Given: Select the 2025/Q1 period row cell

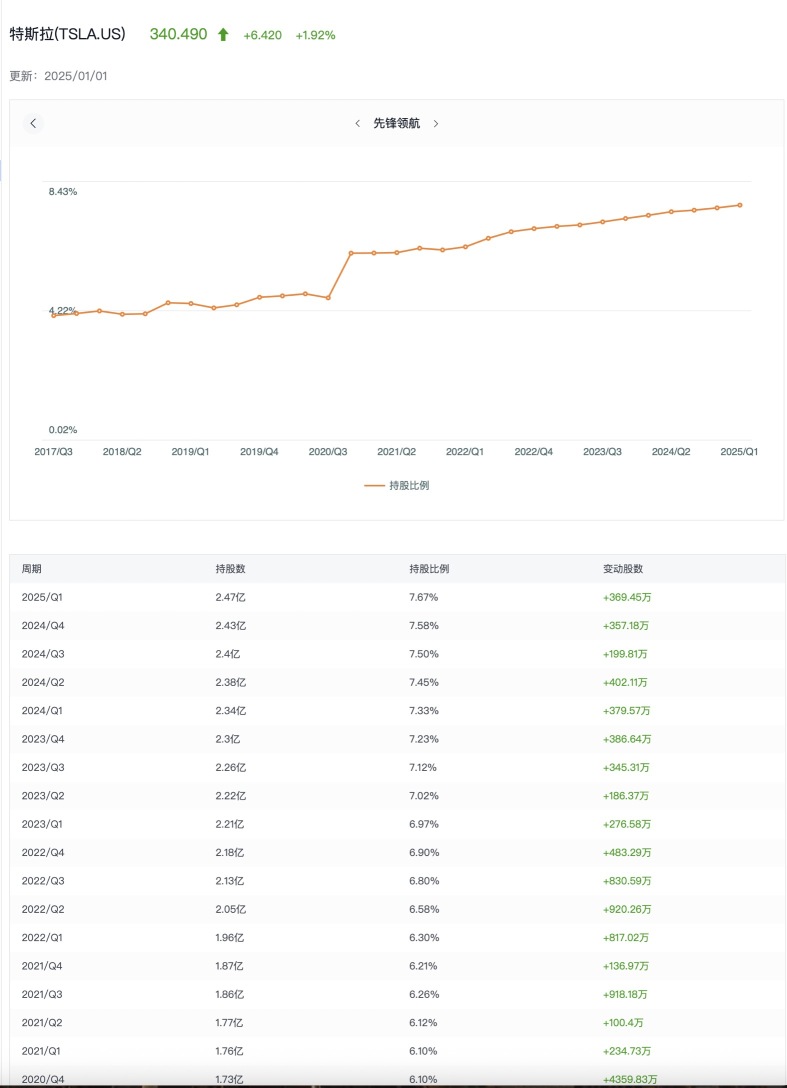Looking at the screenshot, I should coord(42,597).
